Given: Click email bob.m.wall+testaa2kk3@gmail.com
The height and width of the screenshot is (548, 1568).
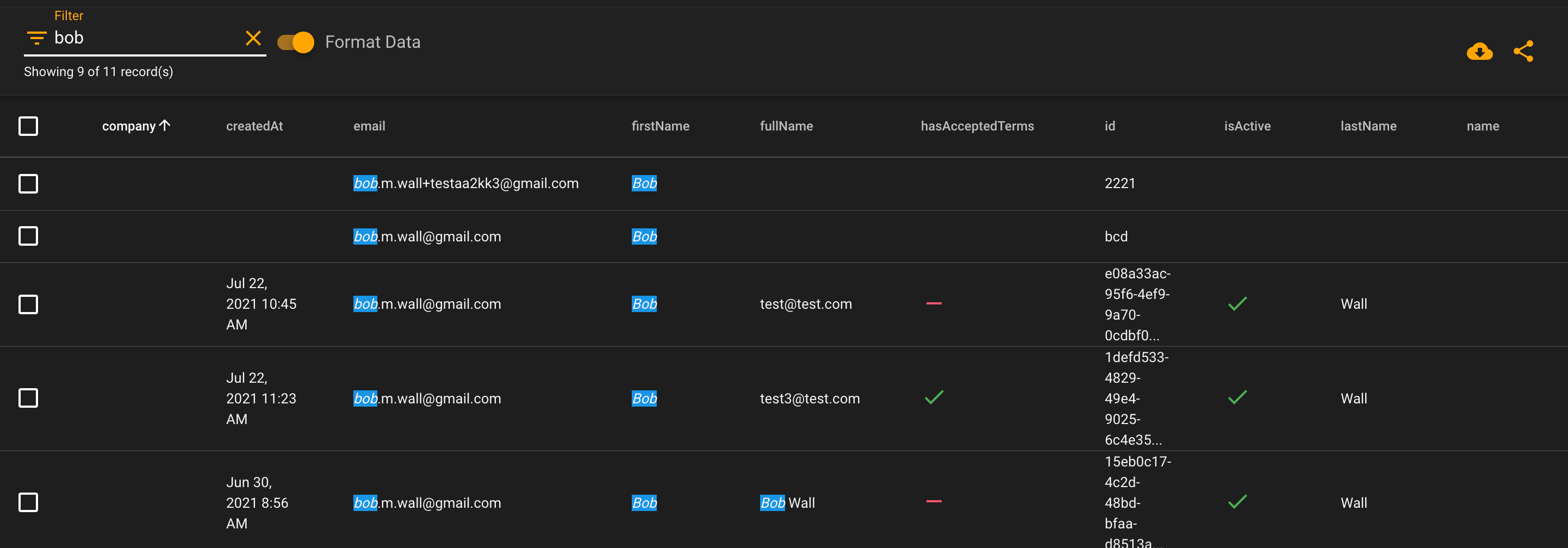Looking at the screenshot, I should [465, 183].
